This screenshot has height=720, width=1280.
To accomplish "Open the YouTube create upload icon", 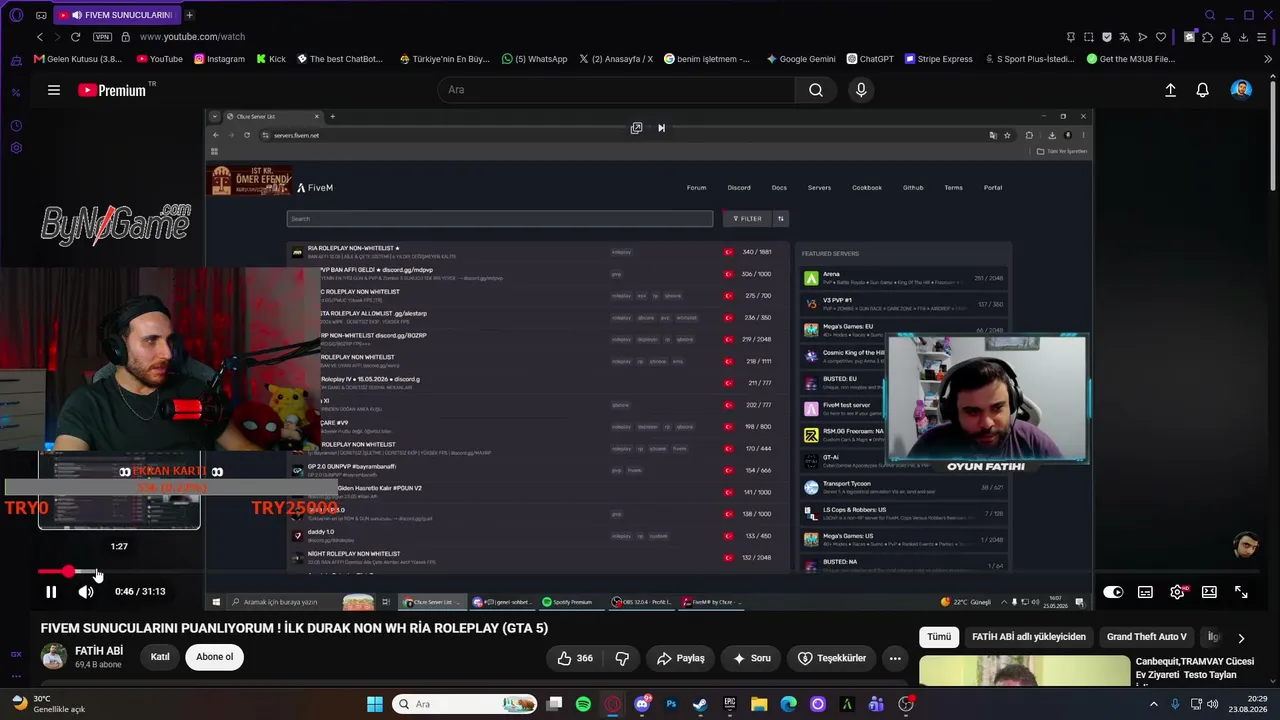I will (x=1170, y=90).
